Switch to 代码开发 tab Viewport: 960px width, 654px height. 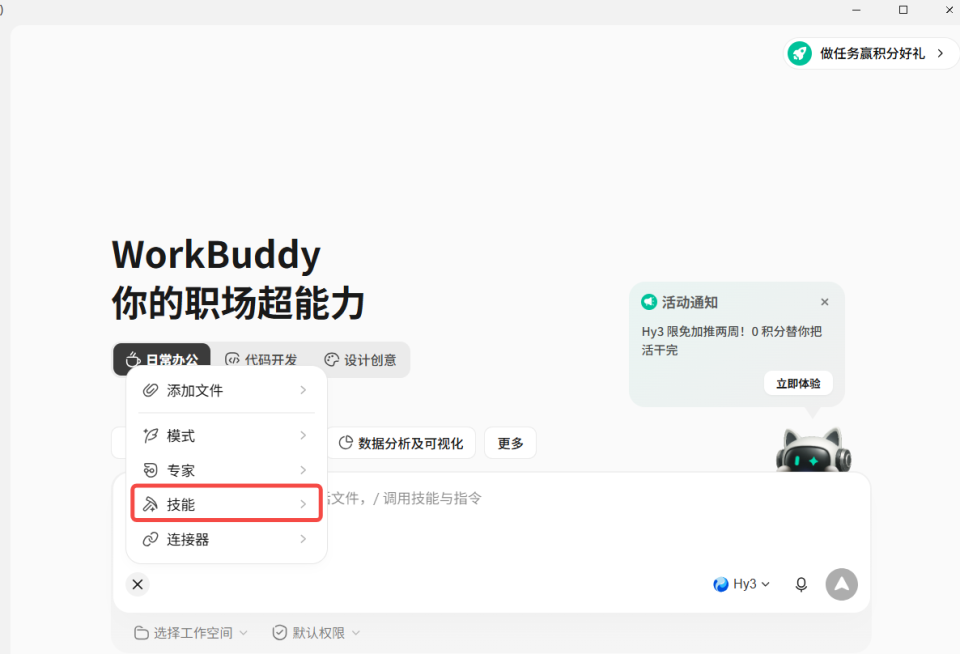coord(261,359)
